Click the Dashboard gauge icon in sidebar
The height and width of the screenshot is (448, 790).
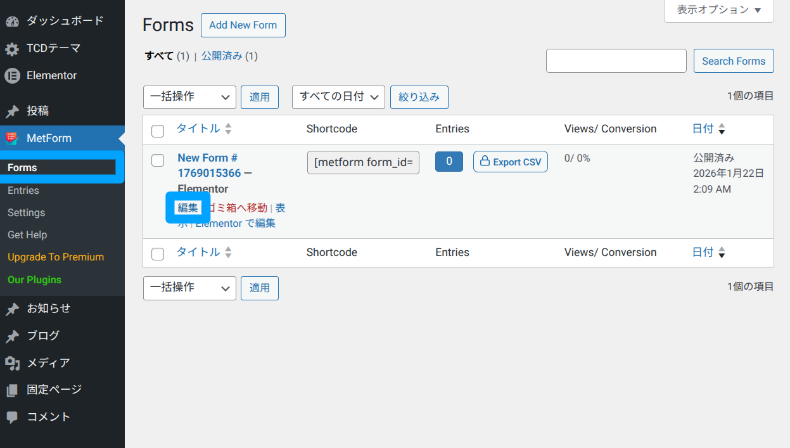12,20
